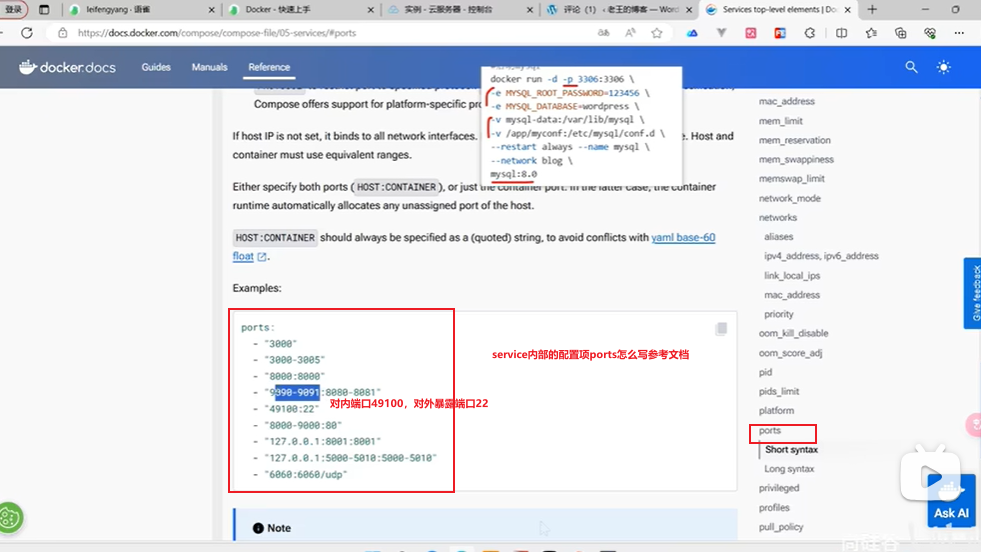
Task: Go to memswap_limit in contents
Action: click(x=791, y=178)
